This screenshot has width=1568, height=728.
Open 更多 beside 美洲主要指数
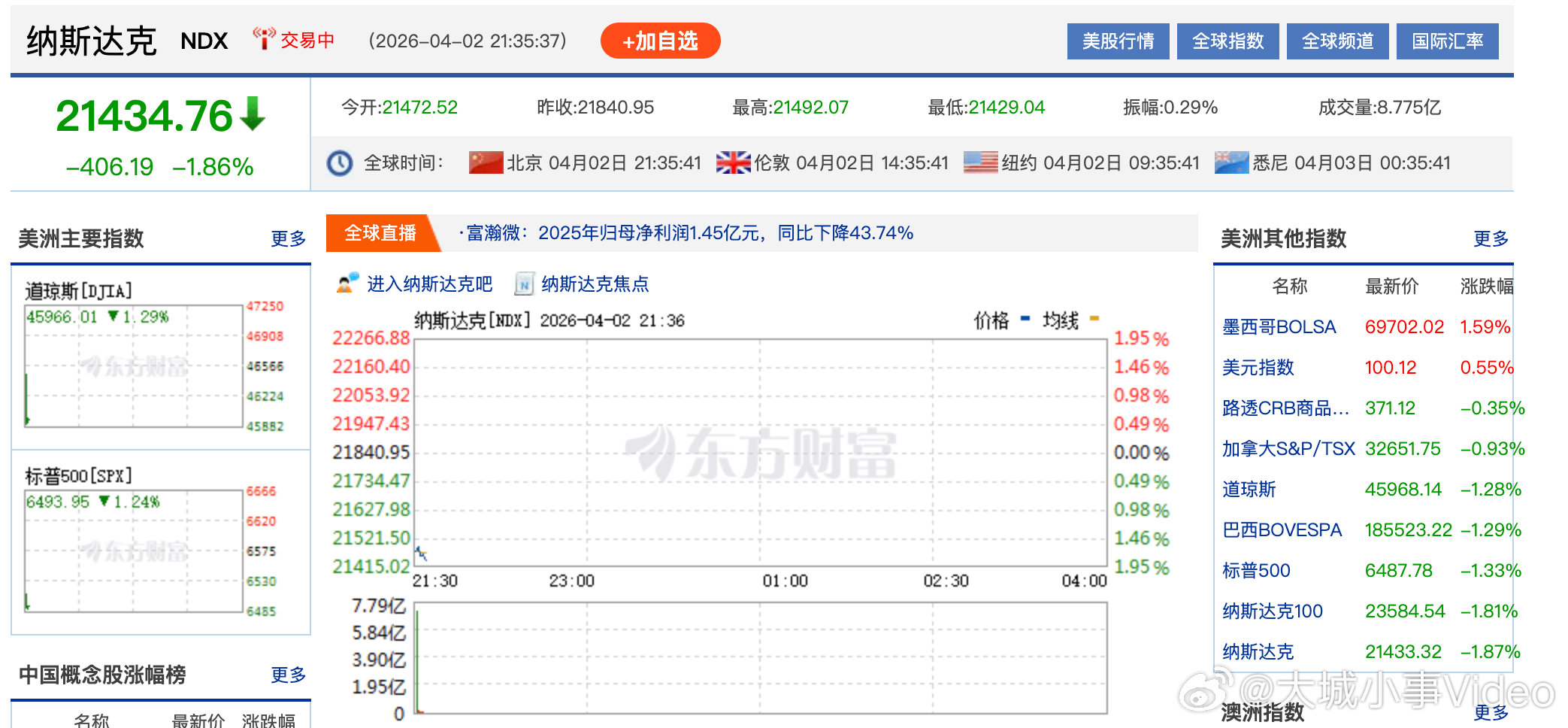(287, 238)
